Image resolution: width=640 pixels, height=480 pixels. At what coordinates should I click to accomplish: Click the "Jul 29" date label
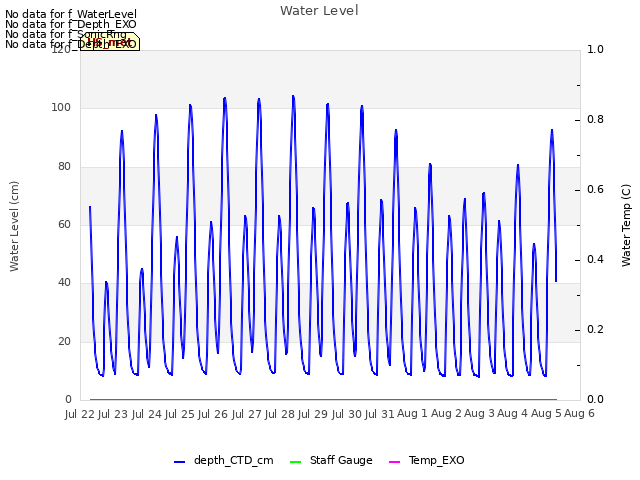click(313, 414)
